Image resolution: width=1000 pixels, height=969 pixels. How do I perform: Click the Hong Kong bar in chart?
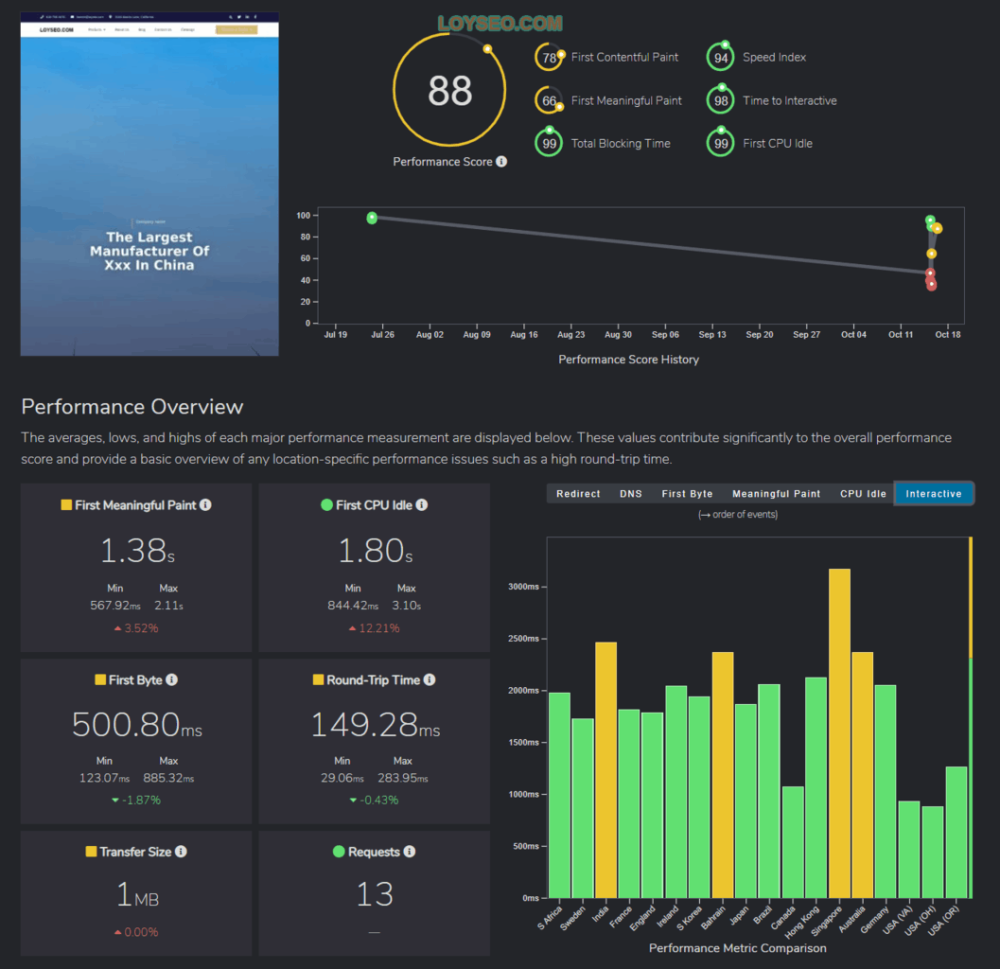click(x=816, y=788)
